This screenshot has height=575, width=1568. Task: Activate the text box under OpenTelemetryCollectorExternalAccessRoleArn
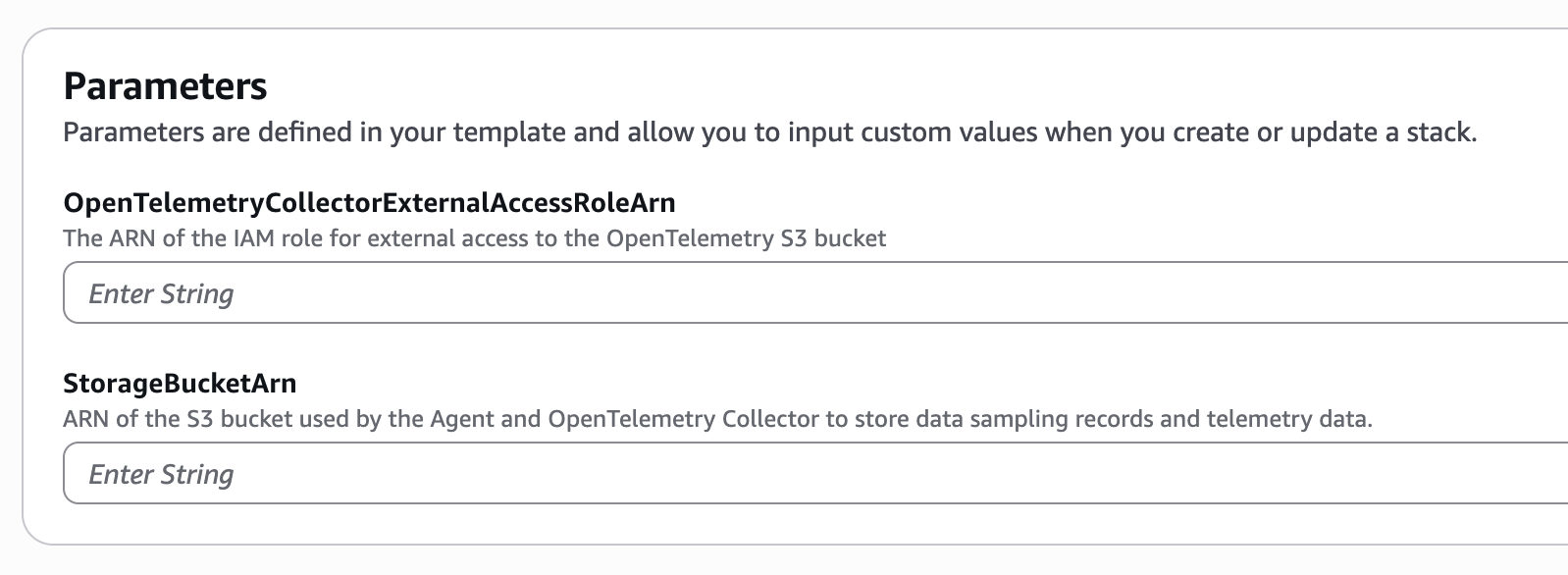pos(814,293)
